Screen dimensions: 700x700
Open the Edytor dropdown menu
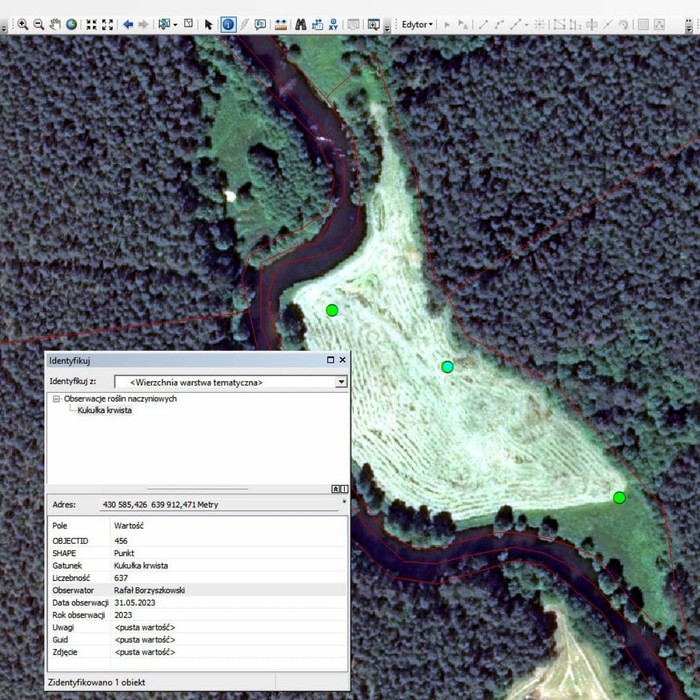pyautogui.click(x=416, y=24)
